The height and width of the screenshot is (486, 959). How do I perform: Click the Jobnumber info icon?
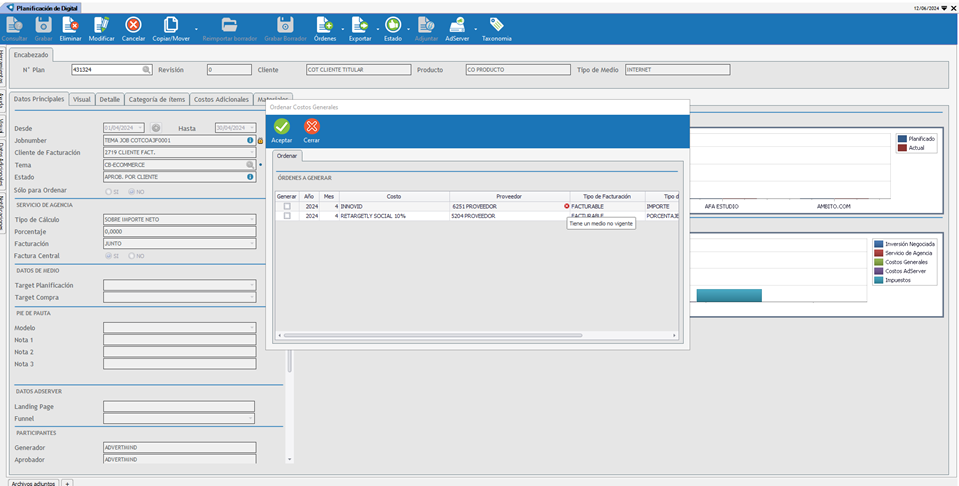[250, 141]
